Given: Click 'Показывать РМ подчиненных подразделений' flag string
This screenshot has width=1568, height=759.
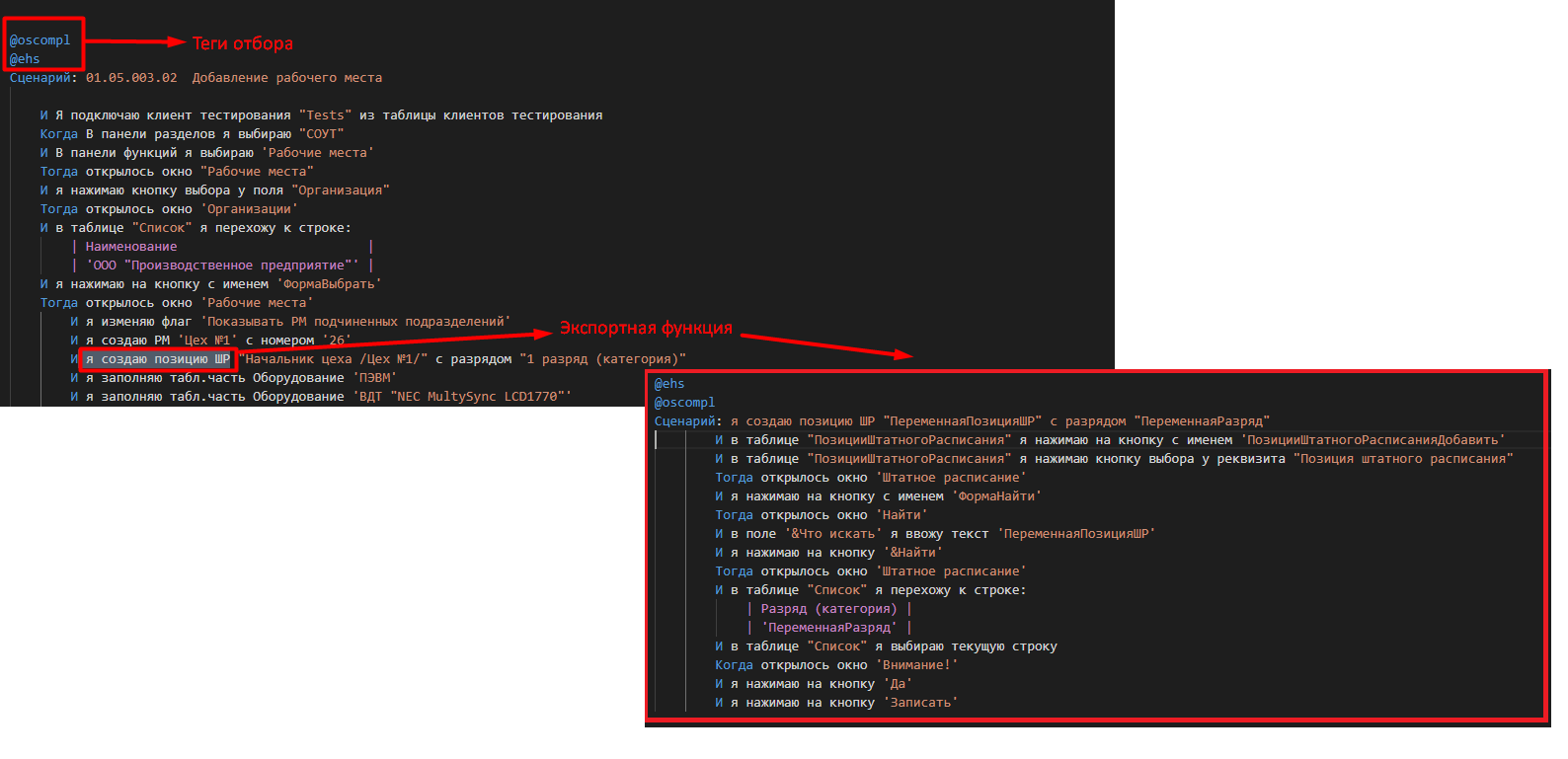Looking at the screenshot, I should [x=355, y=322].
